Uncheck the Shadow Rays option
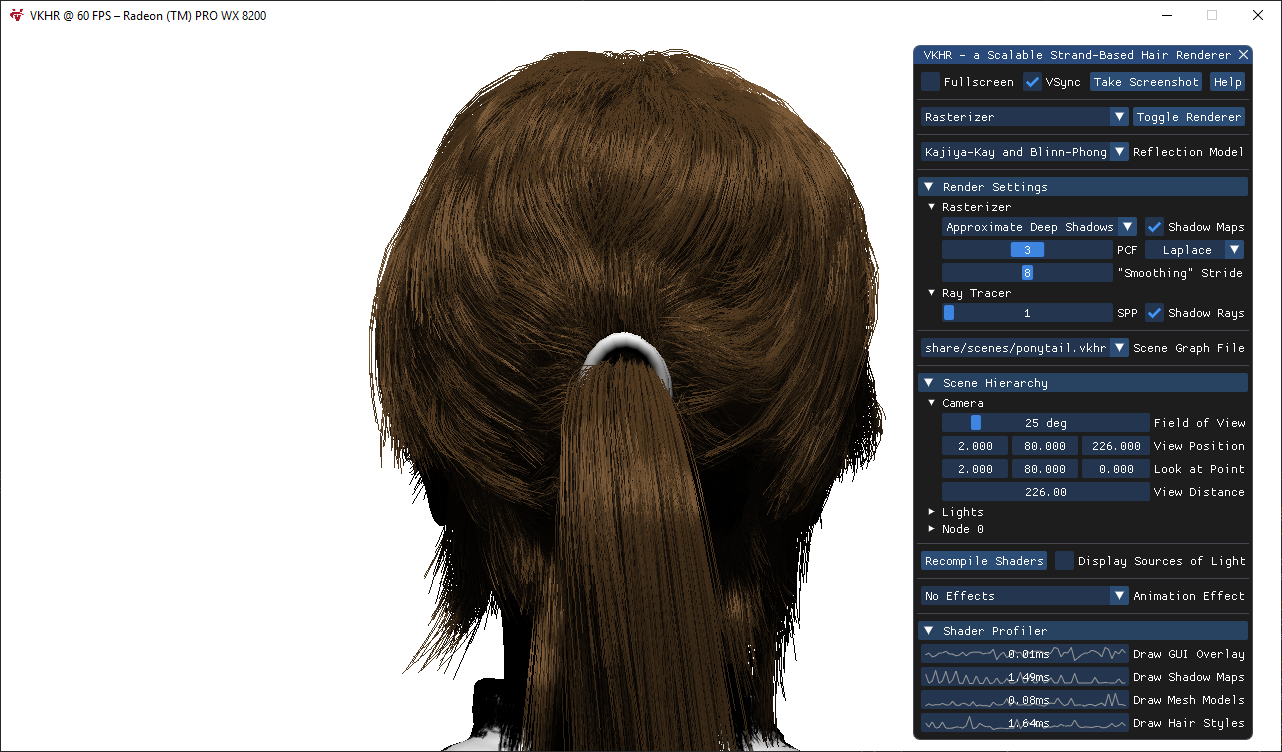This screenshot has height=752, width=1282. click(1154, 313)
